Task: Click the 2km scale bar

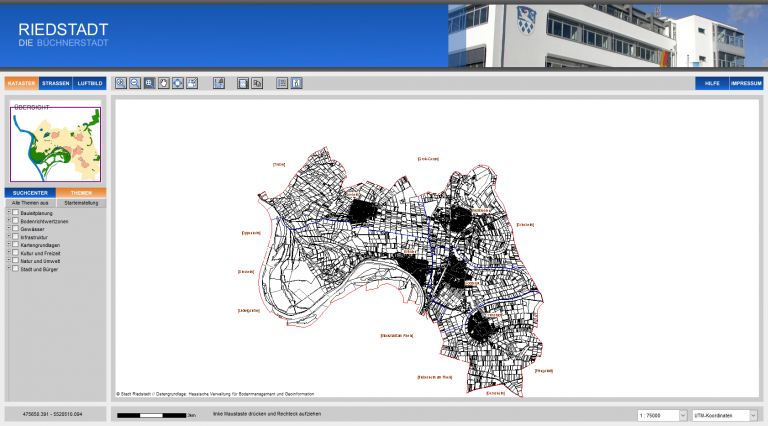Action: (156, 415)
